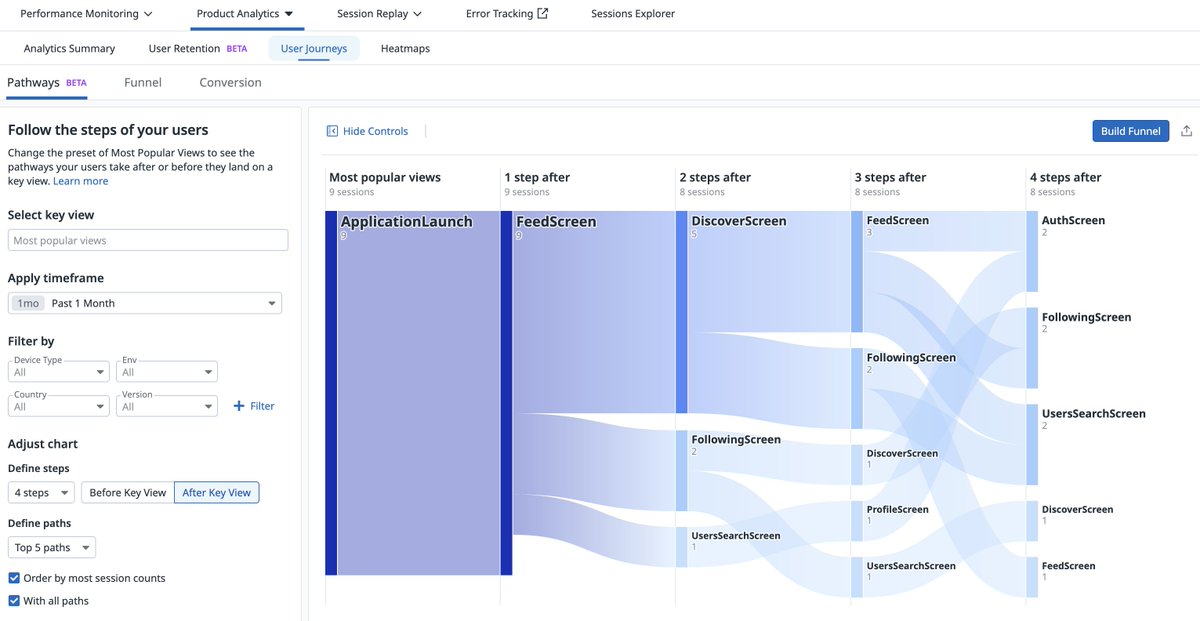Open Performance Monitoring menu
This screenshot has width=1200, height=621.
tap(86, 14)
